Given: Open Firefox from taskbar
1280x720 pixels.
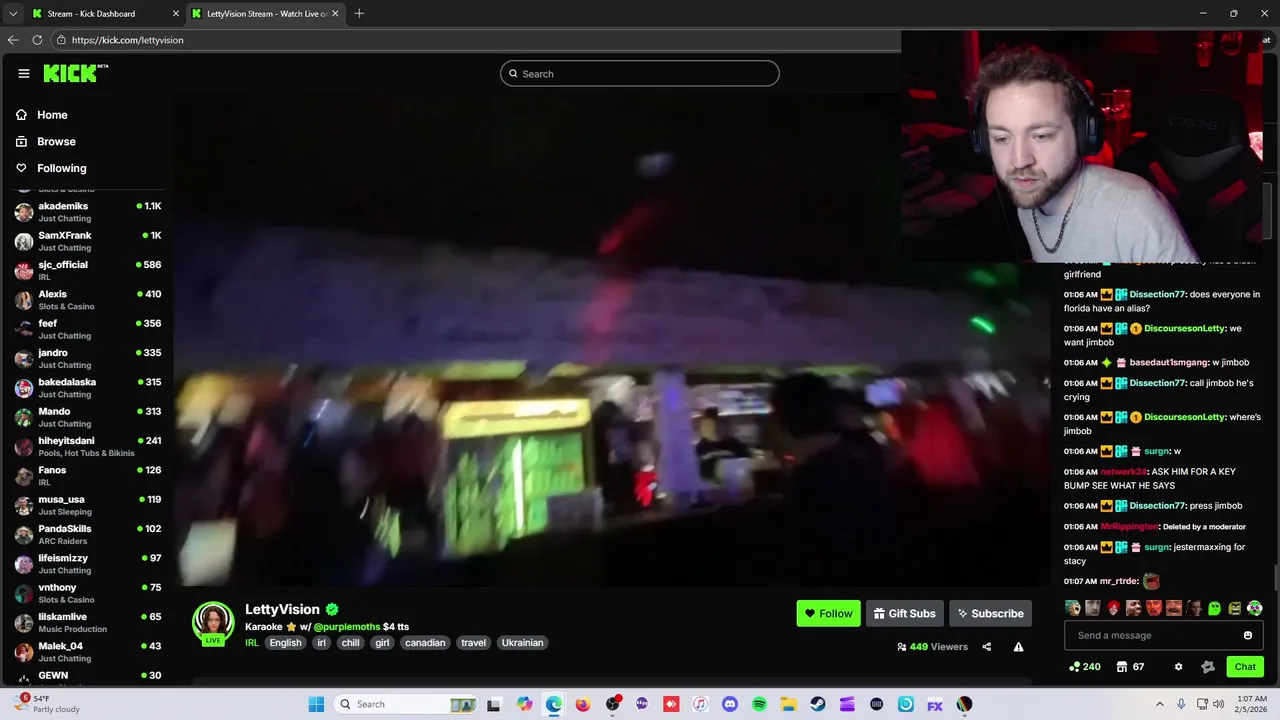Looking at the screenshot, I should [x=583, y=704].
